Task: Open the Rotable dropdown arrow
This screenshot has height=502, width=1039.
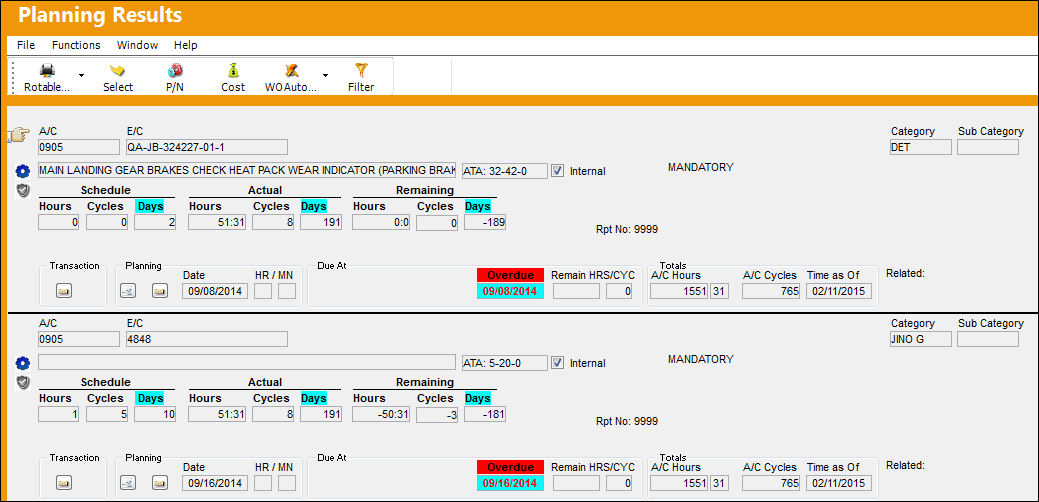Action: click(82, 75)
